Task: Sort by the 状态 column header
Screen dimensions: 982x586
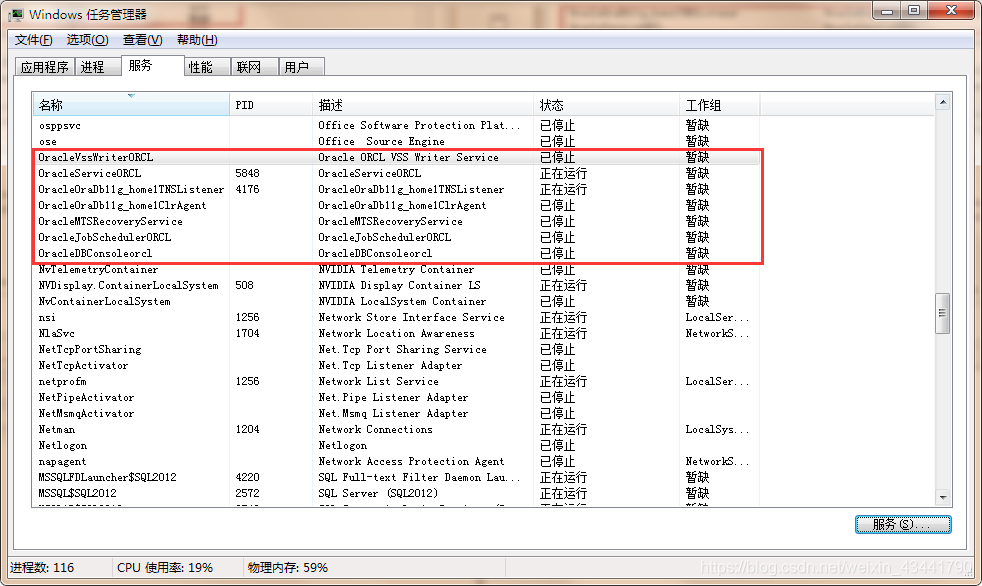Action: pyautogui.click(x=606, y=105)
